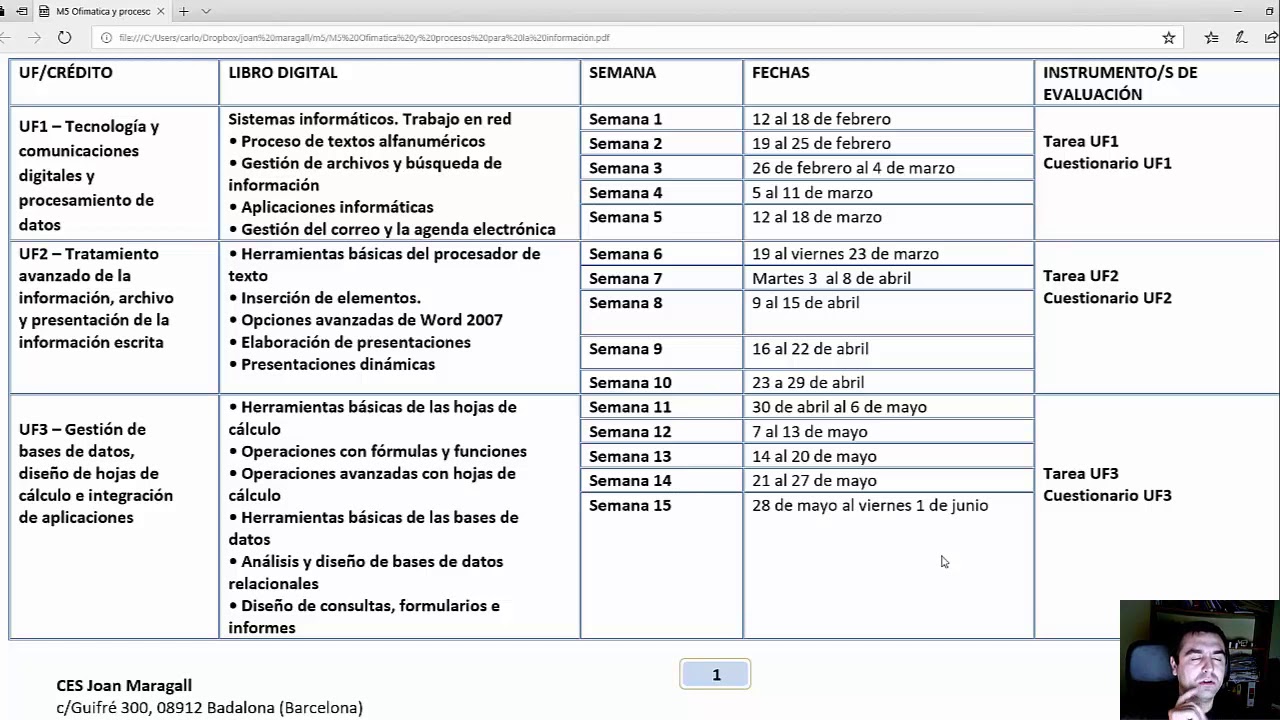Click the date 7 al 13 de mayo
The image size is (1280, 720).
pyautogui.click(x=810, y=432)
